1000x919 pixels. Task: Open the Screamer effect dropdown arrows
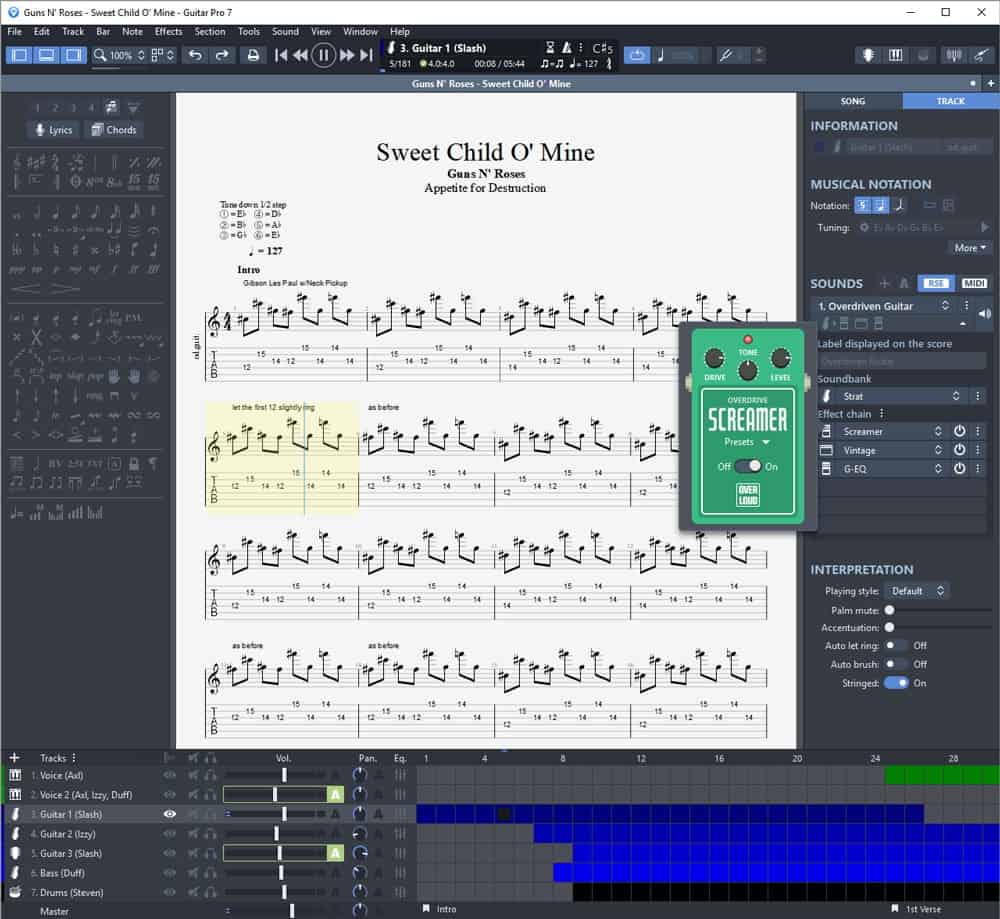938,432
